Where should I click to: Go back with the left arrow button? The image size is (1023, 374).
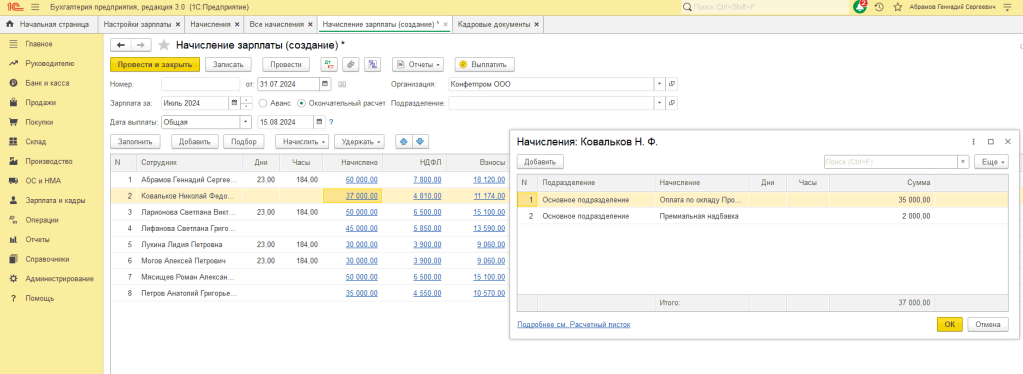(120, 45)
